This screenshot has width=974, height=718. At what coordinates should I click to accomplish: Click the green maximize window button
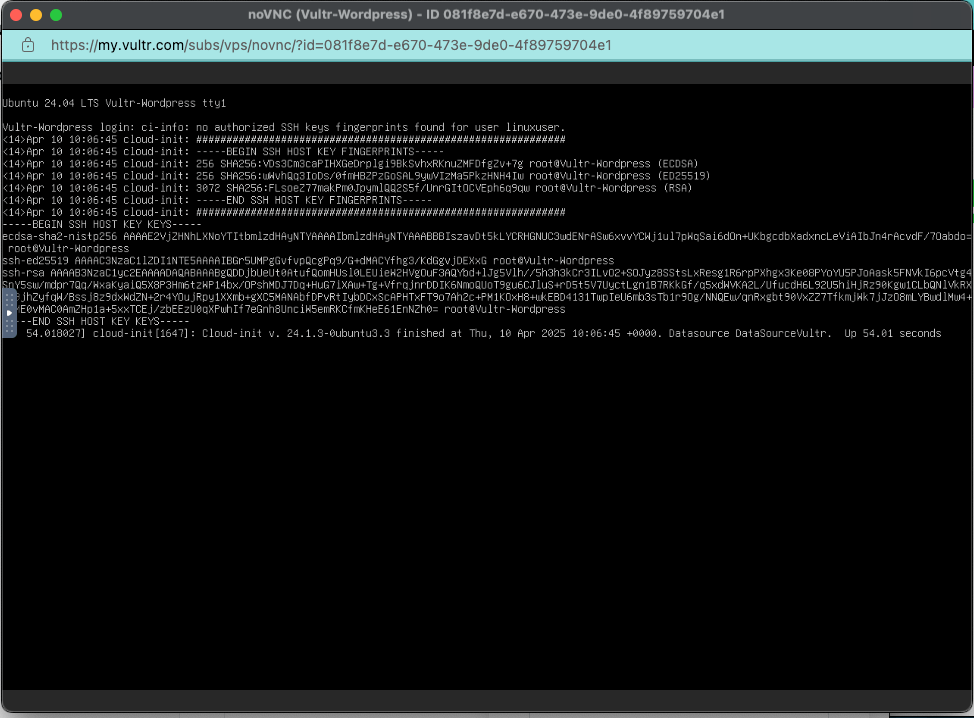point(56,15)
